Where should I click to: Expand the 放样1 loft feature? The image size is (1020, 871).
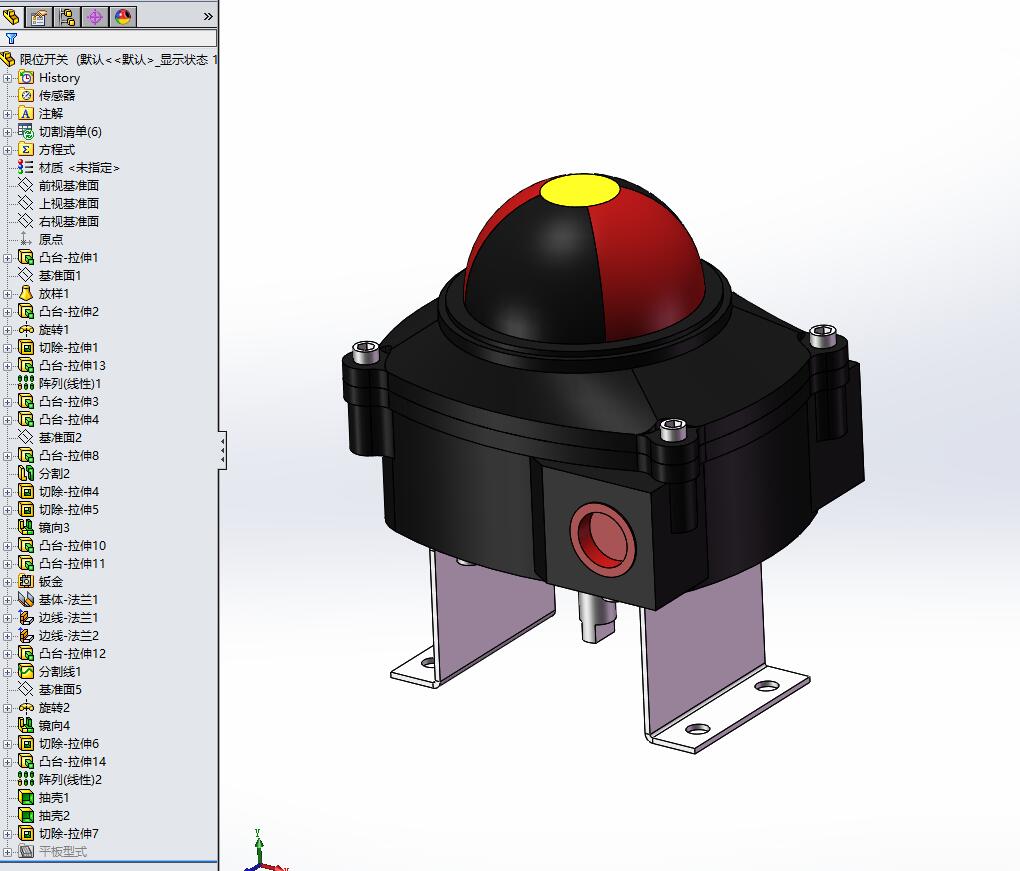click(7, 294)
